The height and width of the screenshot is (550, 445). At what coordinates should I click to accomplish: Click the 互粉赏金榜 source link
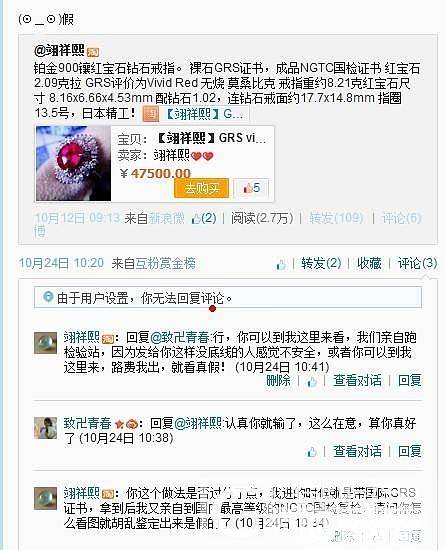[x=166, y=263]
